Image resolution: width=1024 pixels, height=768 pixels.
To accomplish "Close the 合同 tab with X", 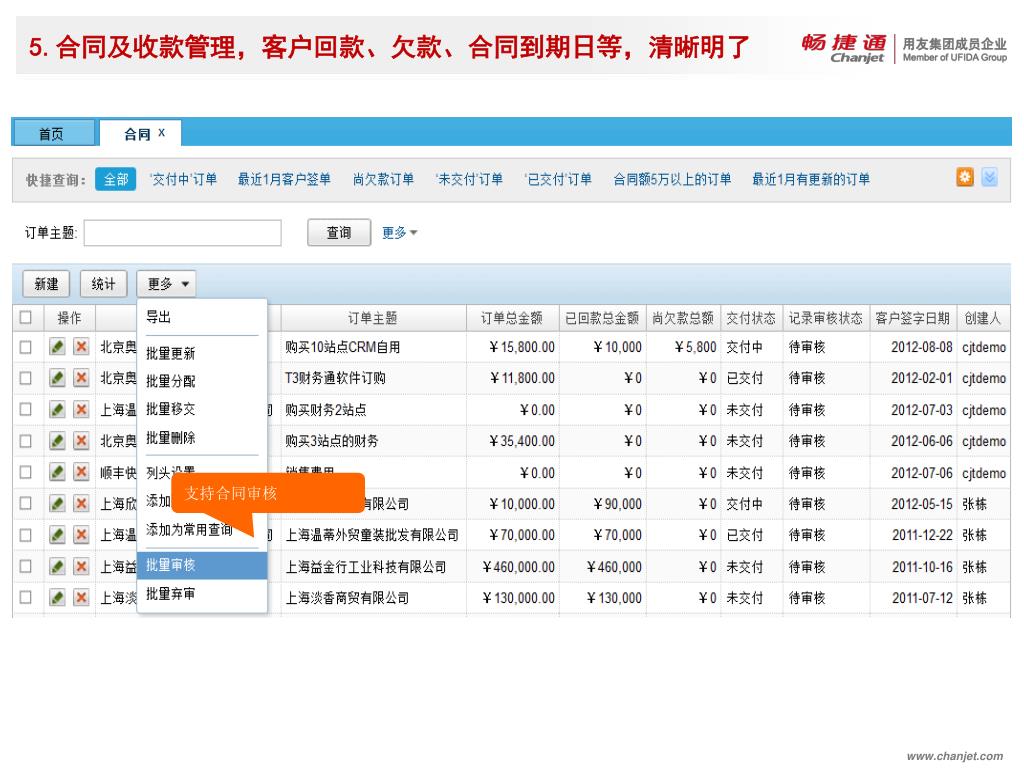I will (162, 132).
